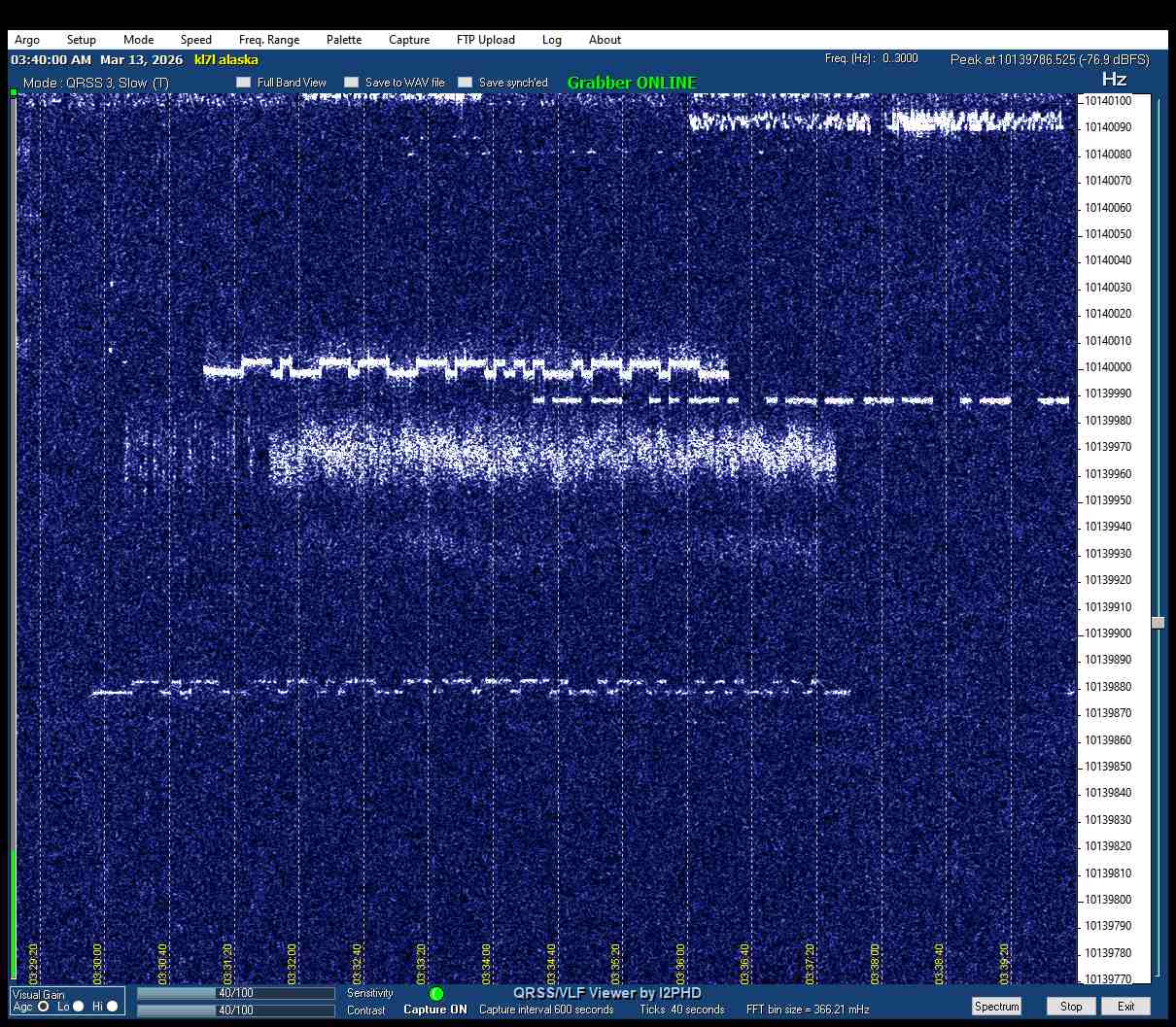Click the Contrast slider bar
Viewport: 1176px width, 1027px height.
click(x=235, y=1010)
